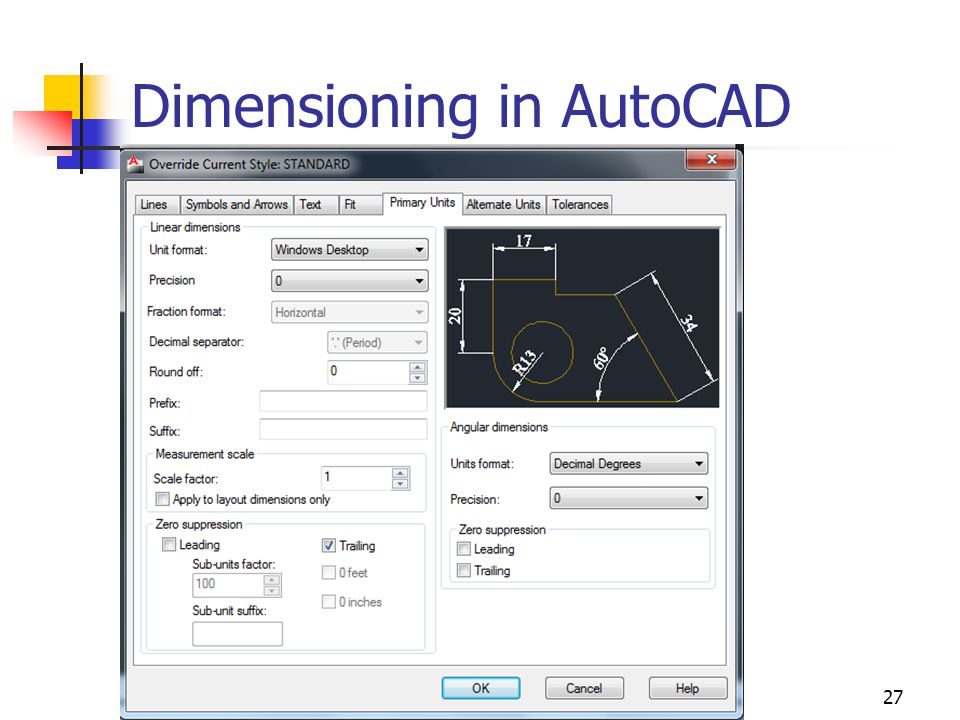This screenshot has height=720, width=960.
Task: Open the Unit format dropdown
Action: (350, 250)
